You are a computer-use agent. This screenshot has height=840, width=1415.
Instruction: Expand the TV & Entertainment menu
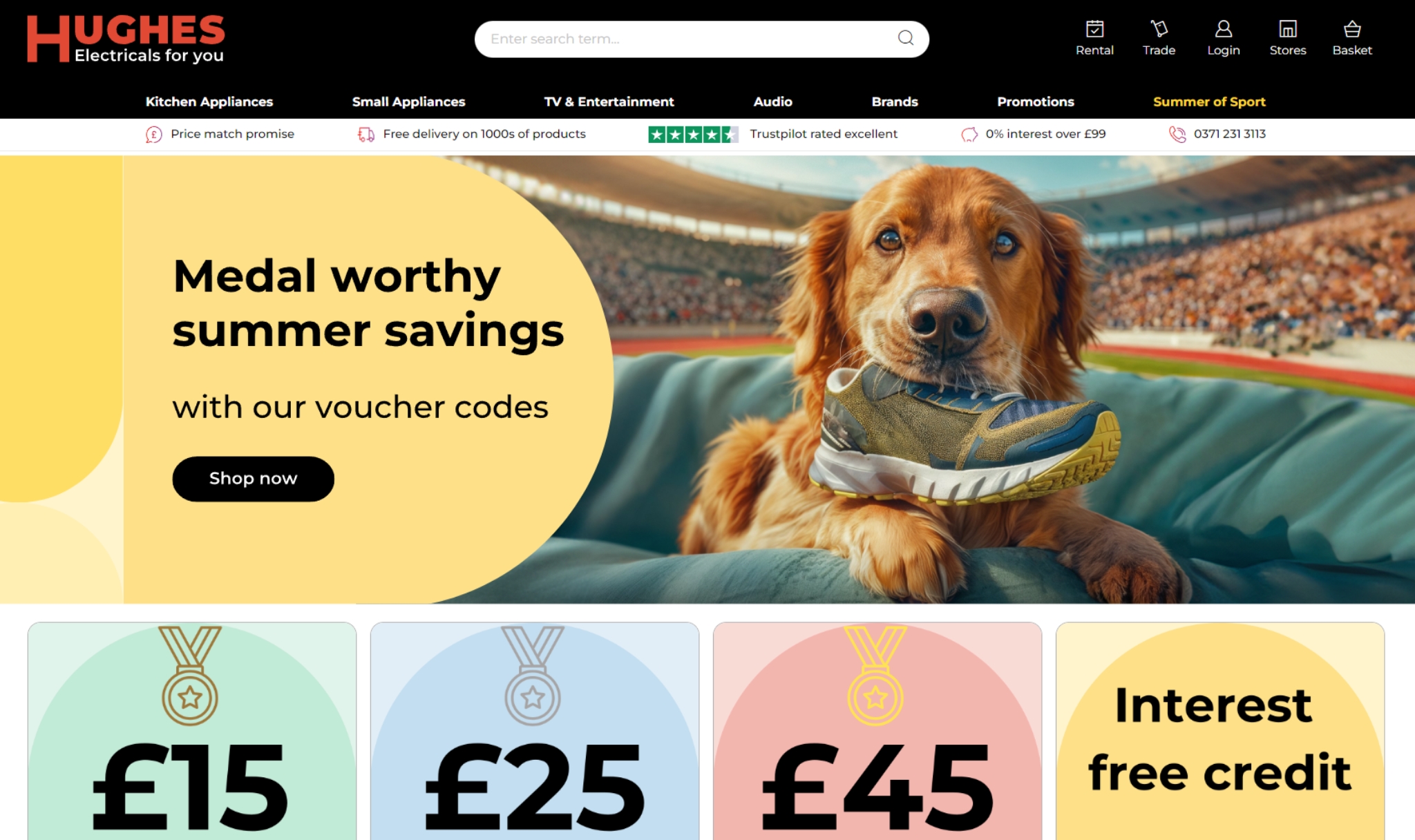(607, 101)
